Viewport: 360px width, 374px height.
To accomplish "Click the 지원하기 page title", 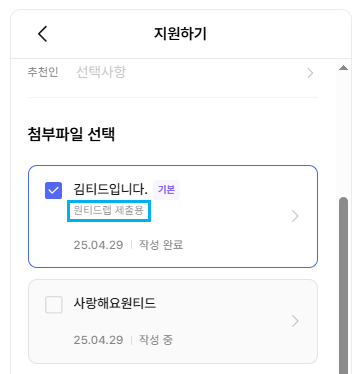I will coord(180,34).
